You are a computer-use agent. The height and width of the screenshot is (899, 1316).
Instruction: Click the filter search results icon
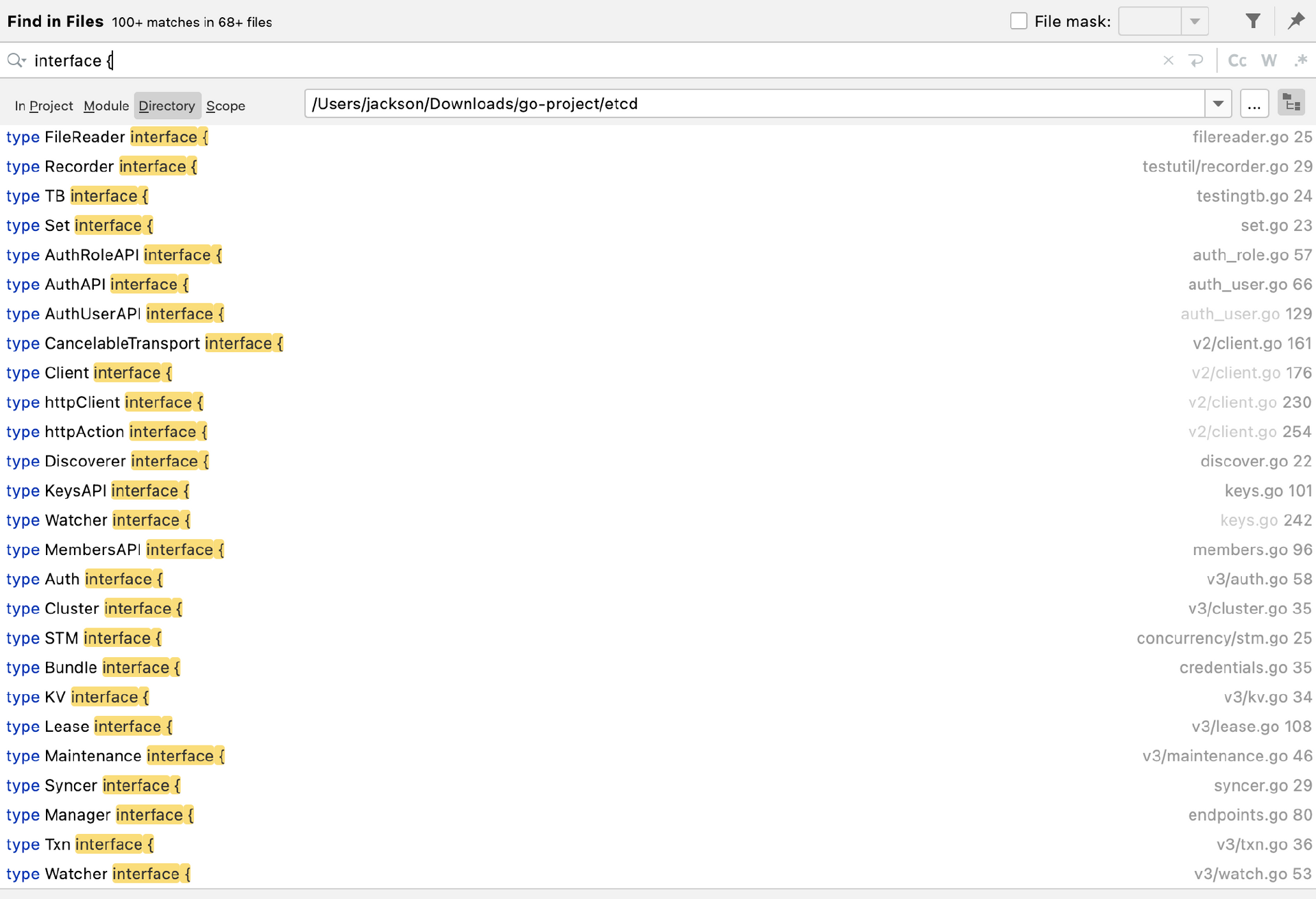coord(1252,21)
